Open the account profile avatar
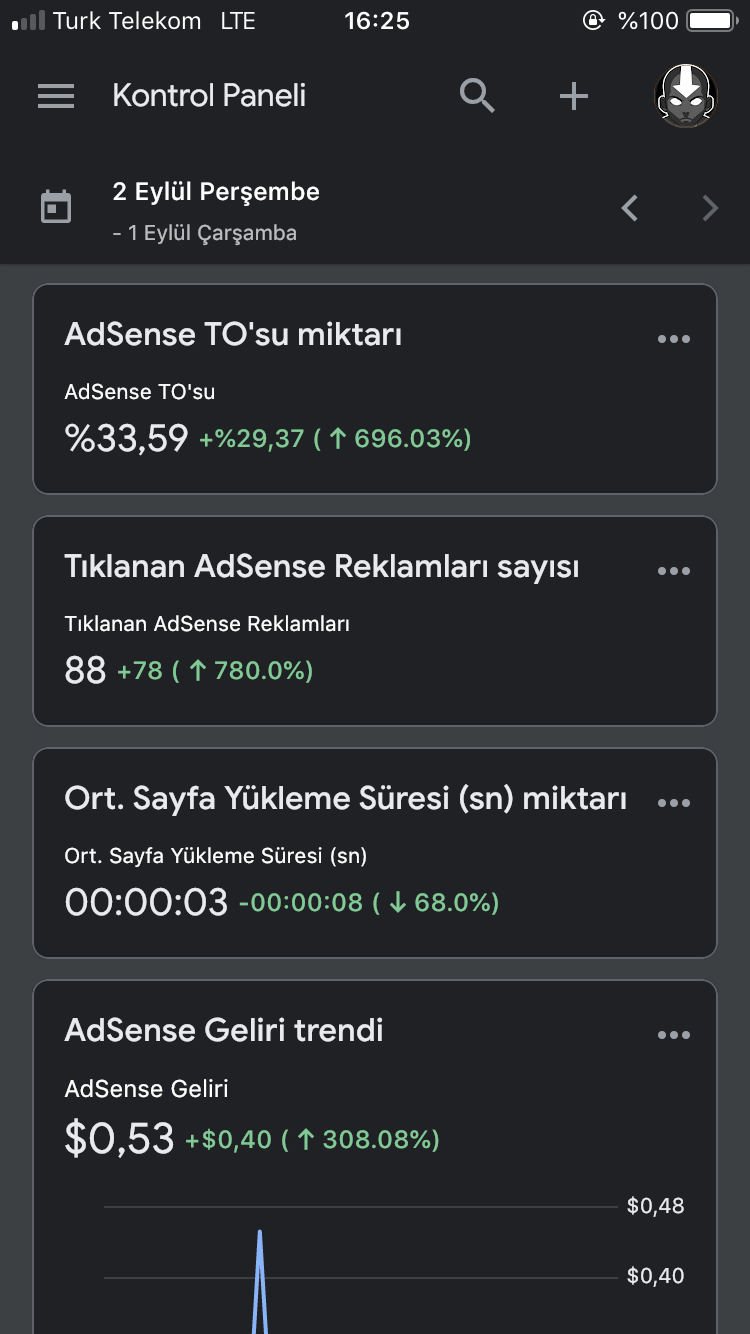750x1334 pixels. 685,96
